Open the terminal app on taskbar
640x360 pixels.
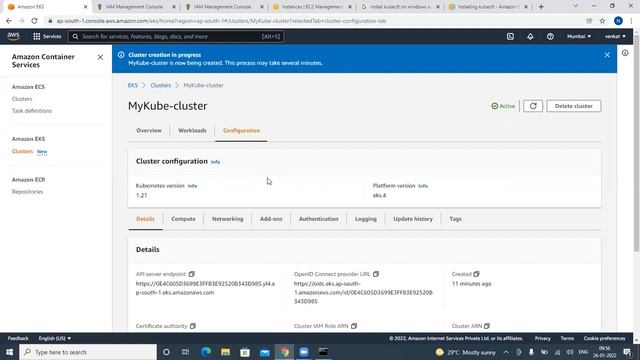click(x=323, y=352)
